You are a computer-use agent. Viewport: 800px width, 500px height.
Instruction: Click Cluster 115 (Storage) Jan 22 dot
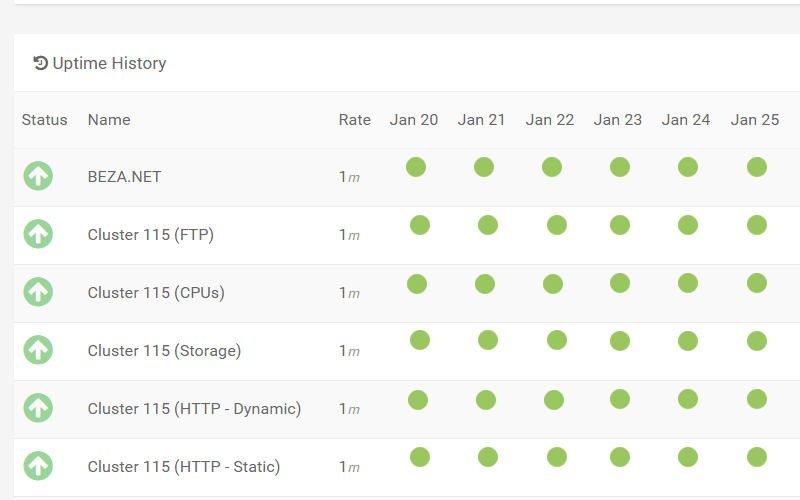click(557, 340)
